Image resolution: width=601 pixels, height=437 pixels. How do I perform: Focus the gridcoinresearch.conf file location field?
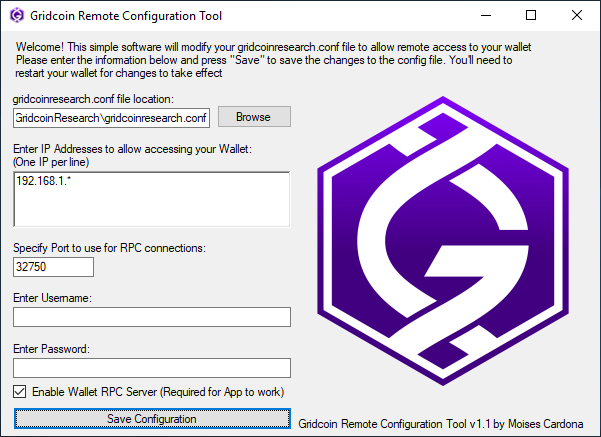[x=112, y=118]
